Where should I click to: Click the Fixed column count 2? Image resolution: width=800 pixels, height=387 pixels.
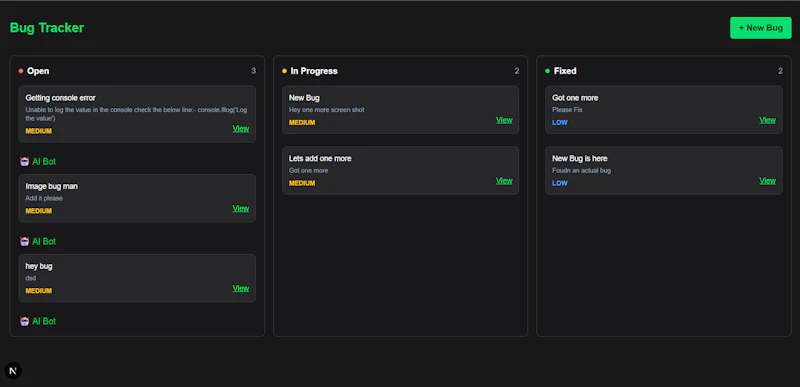(780, 71)
